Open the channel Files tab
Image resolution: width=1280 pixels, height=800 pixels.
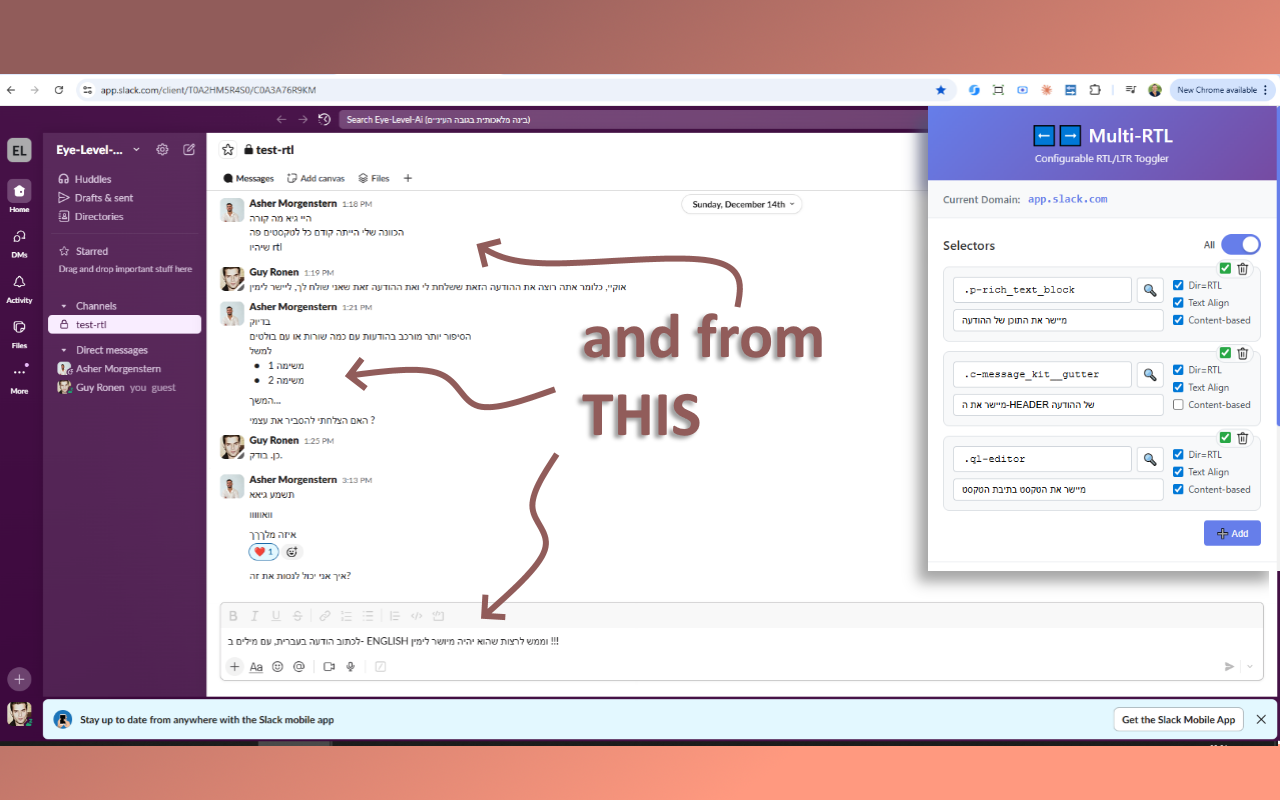coord(374,178)
